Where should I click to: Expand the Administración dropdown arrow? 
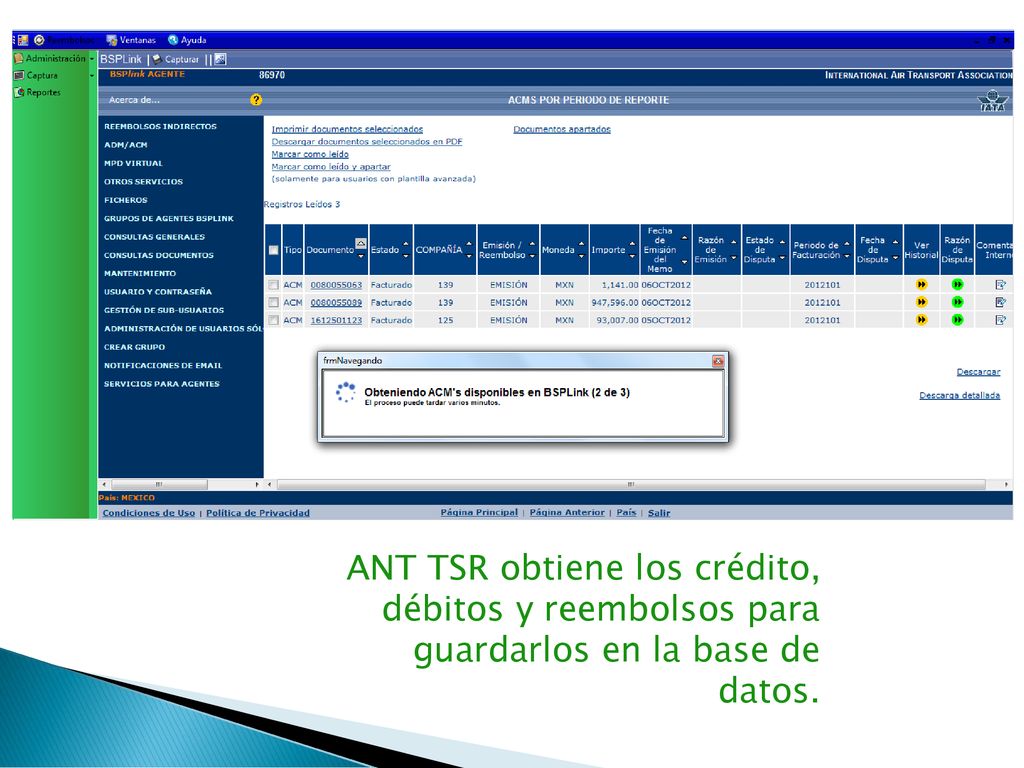click(x=92, y=59)
